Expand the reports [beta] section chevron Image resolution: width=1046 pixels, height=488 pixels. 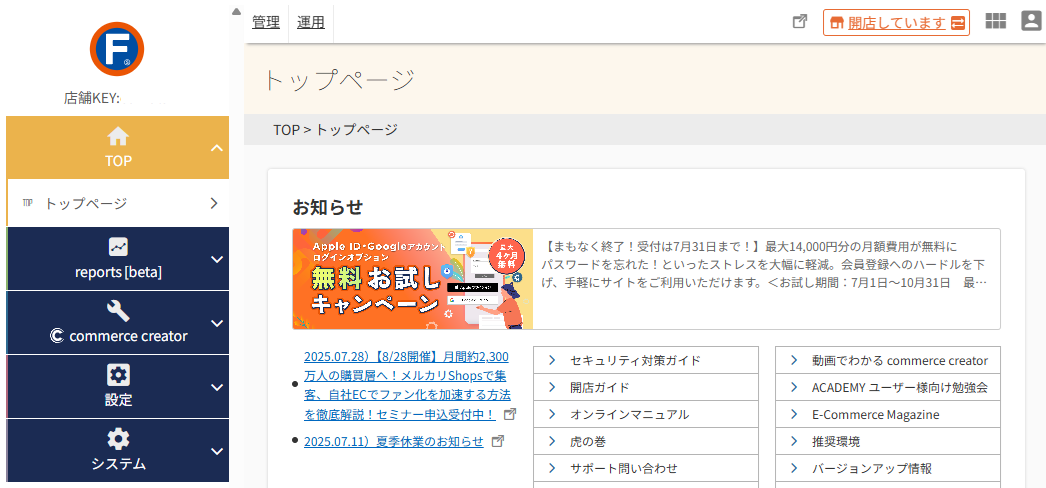217,259
